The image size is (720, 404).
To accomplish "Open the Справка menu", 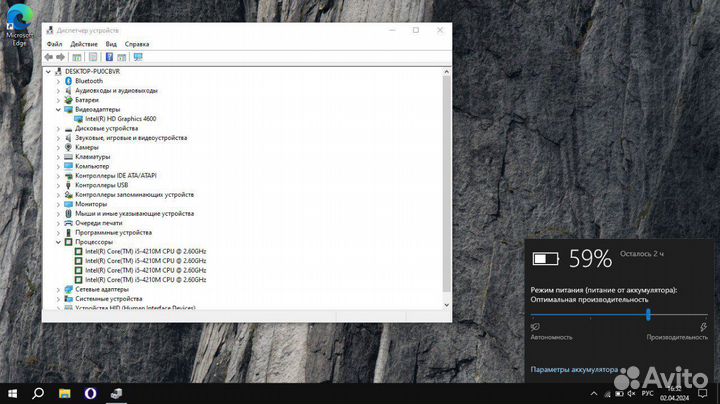I will [137, 44].
